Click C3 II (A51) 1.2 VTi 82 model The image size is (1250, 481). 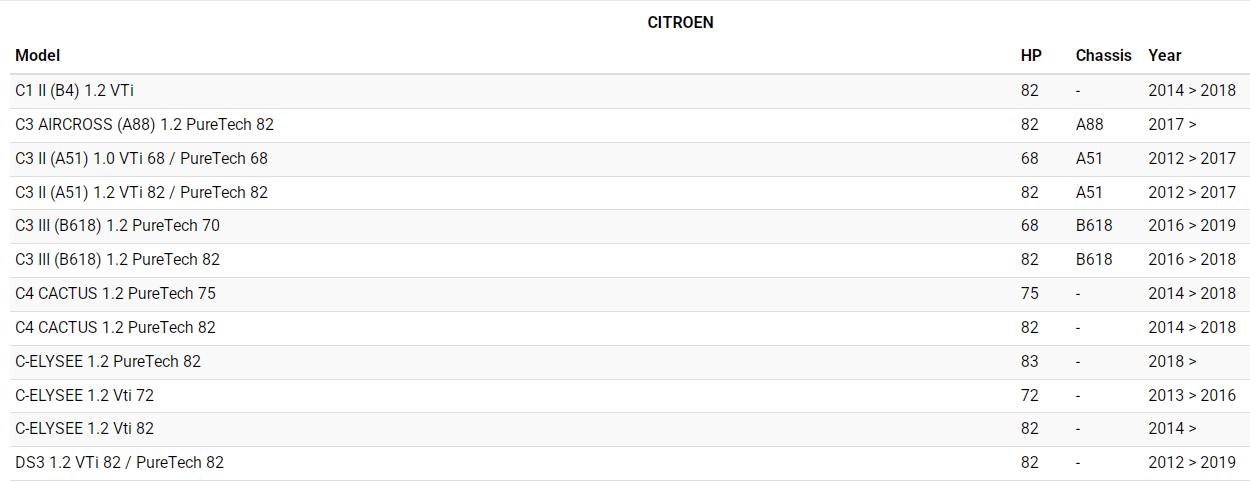141,193
